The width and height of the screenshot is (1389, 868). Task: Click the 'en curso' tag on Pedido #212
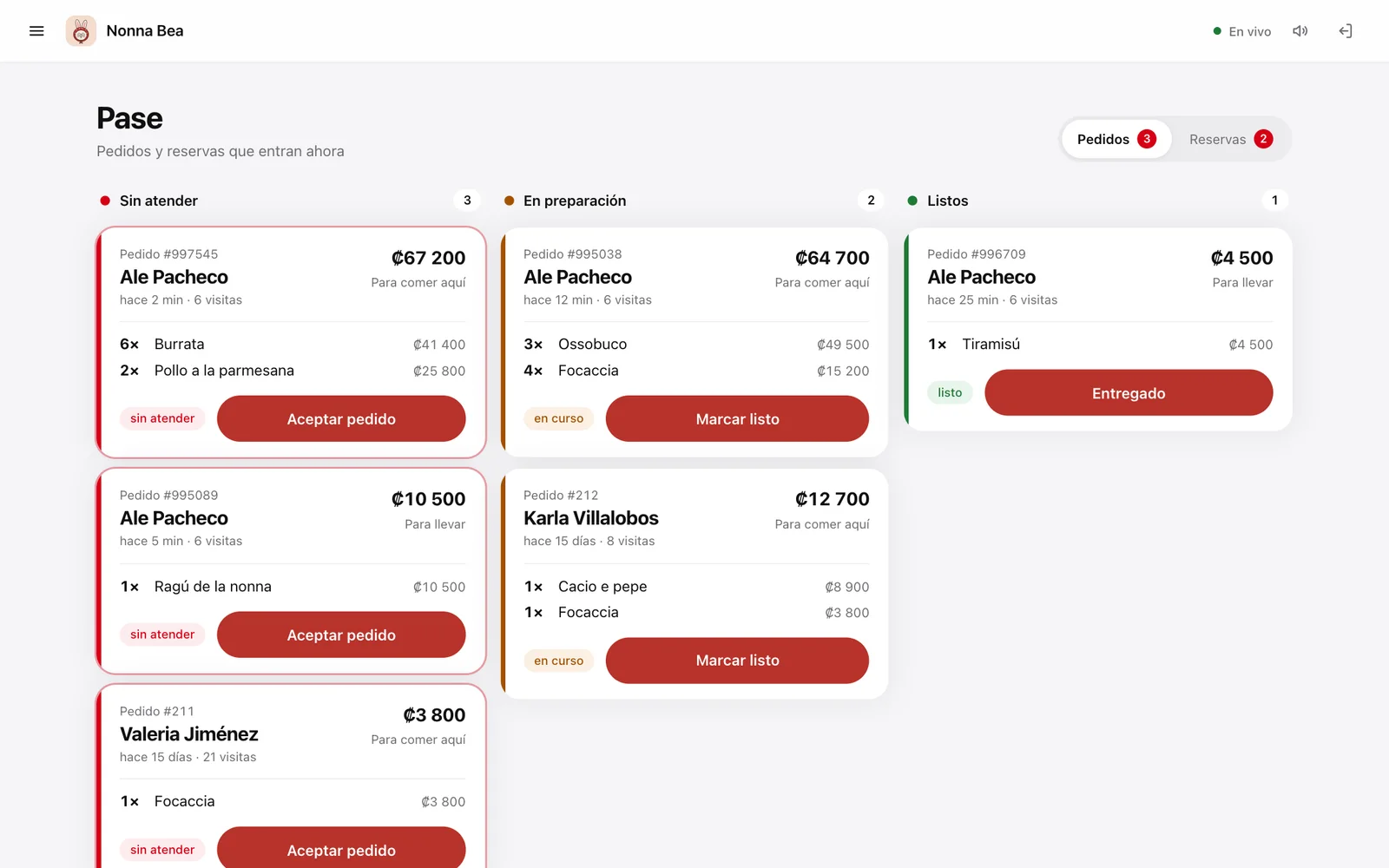coord(558,661)
